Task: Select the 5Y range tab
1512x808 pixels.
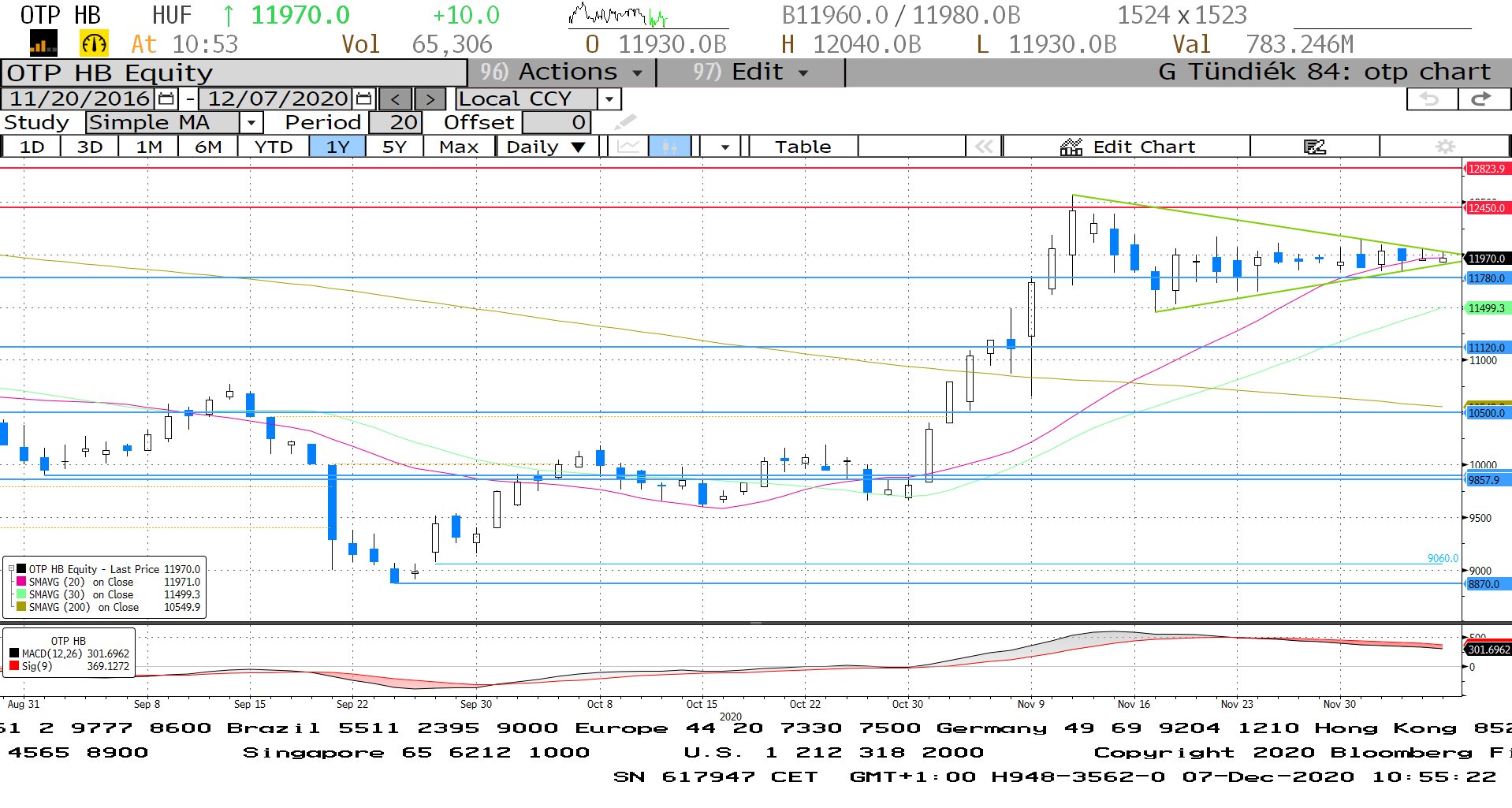Action: pyautogui.click(x=394, y=147)
